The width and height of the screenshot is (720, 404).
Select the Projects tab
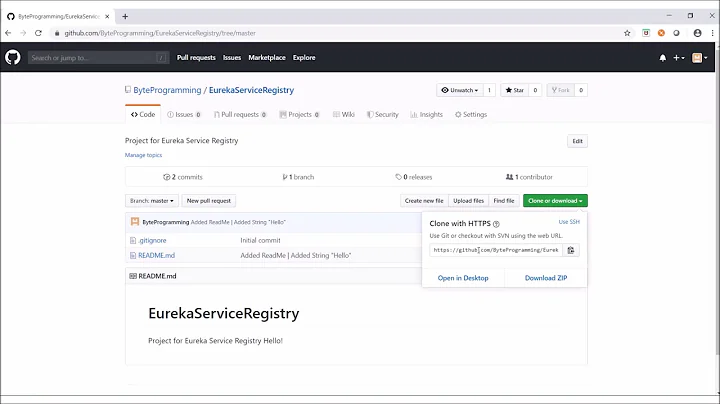299,114
